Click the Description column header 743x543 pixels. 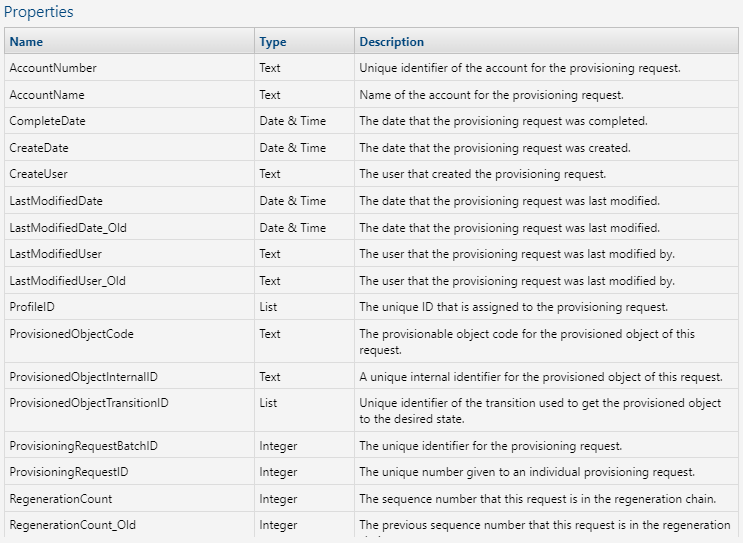[x=391, y=42]
